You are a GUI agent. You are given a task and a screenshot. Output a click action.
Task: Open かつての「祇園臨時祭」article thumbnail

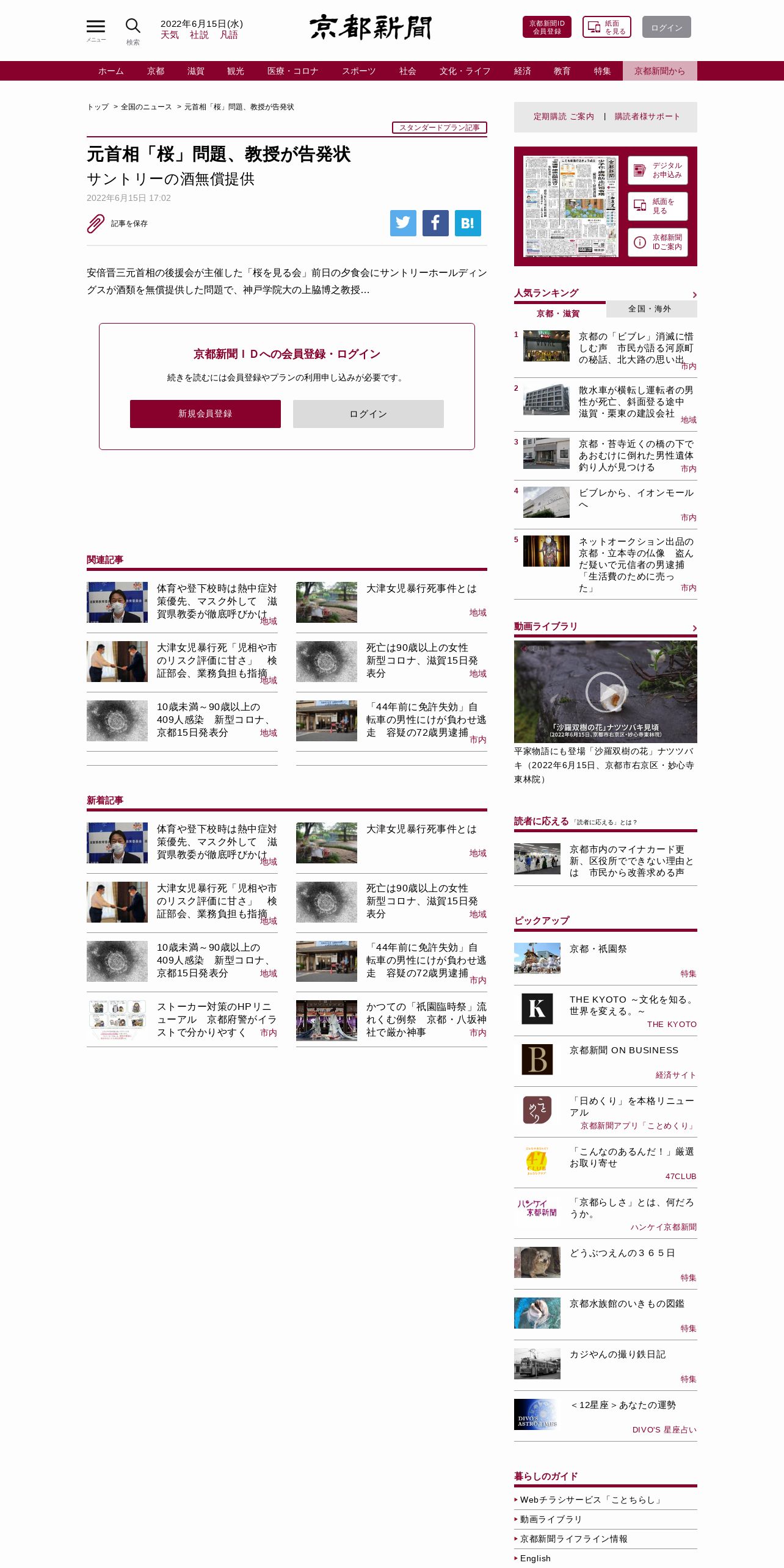pyautogui.click(x=327, y=1020)
